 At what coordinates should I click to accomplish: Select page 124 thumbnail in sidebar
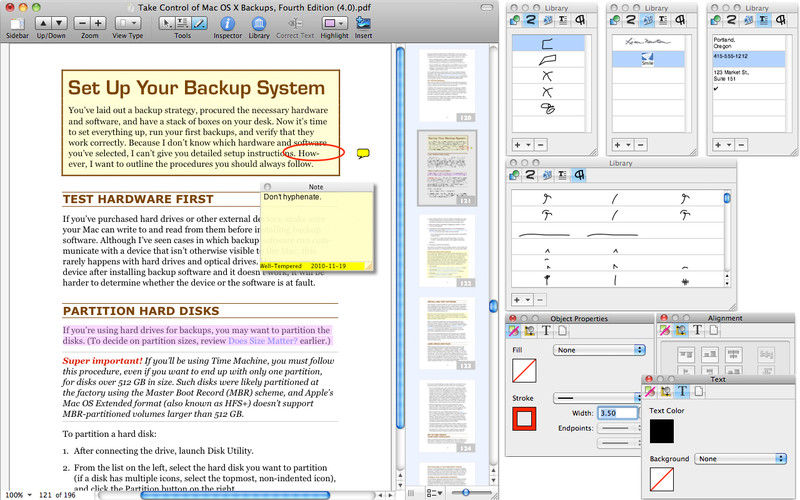click(447, 416)
